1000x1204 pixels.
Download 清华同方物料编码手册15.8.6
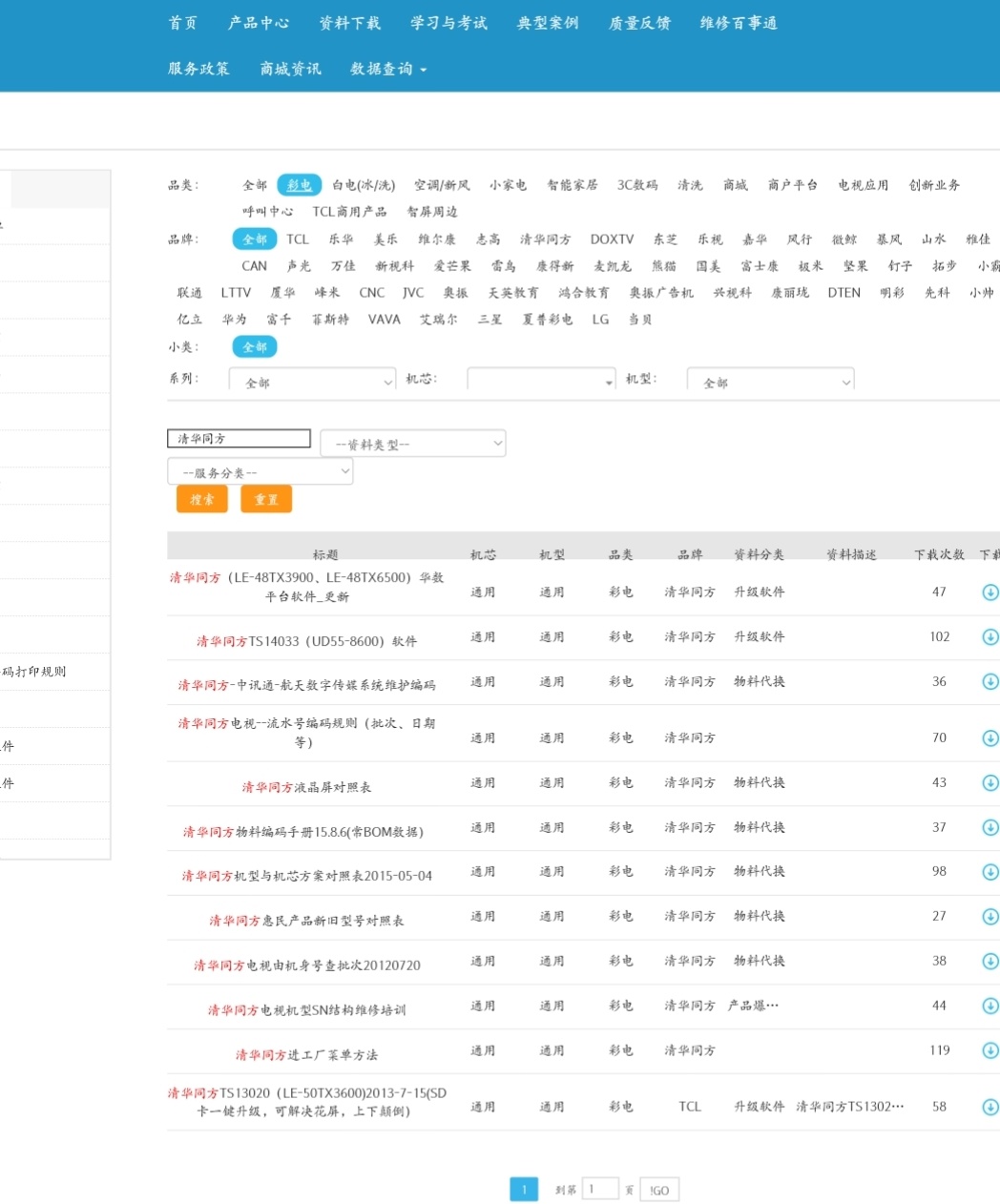click(x=990, y=828)
